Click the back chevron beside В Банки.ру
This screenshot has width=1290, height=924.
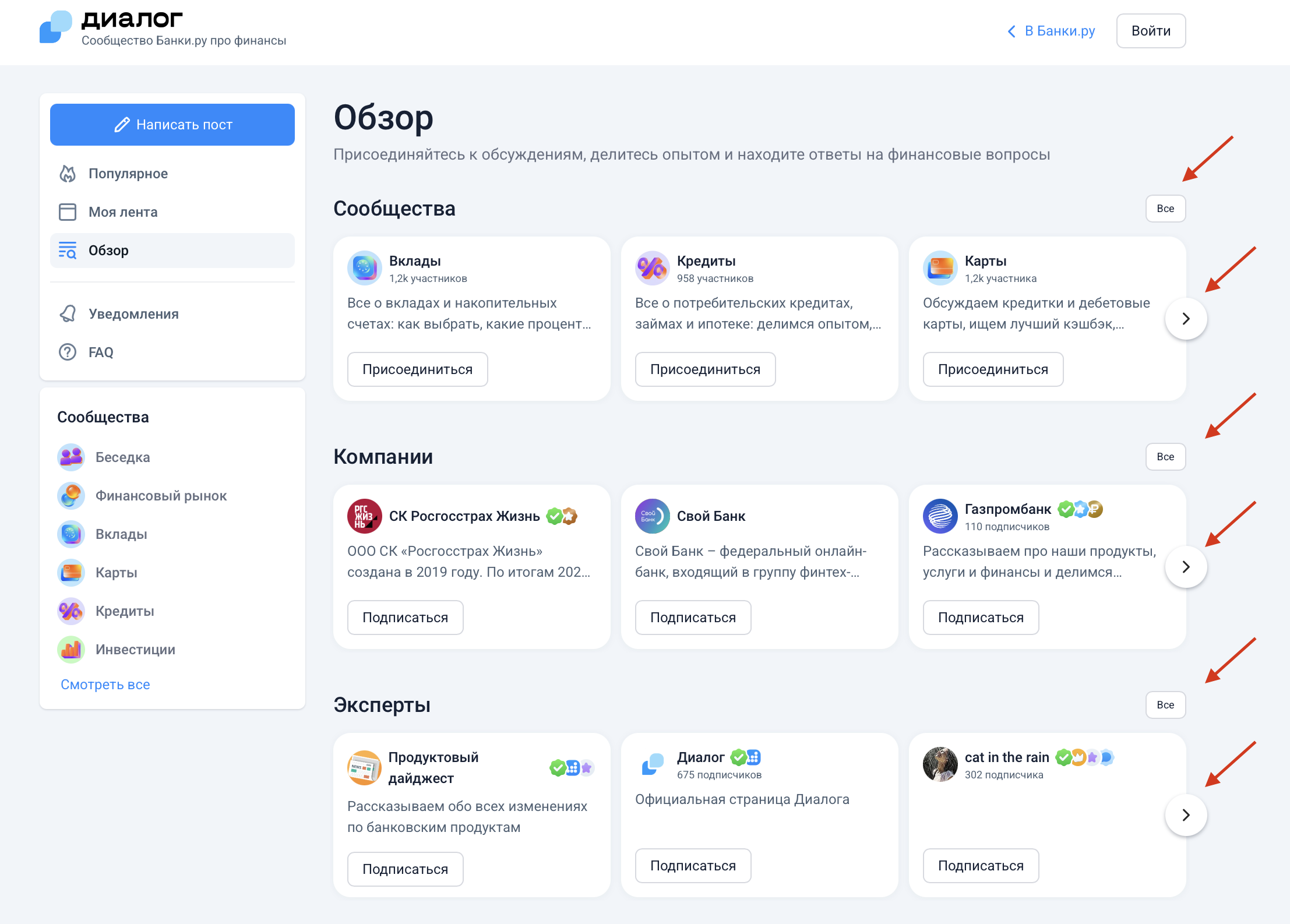click(x=1011, y=31)
